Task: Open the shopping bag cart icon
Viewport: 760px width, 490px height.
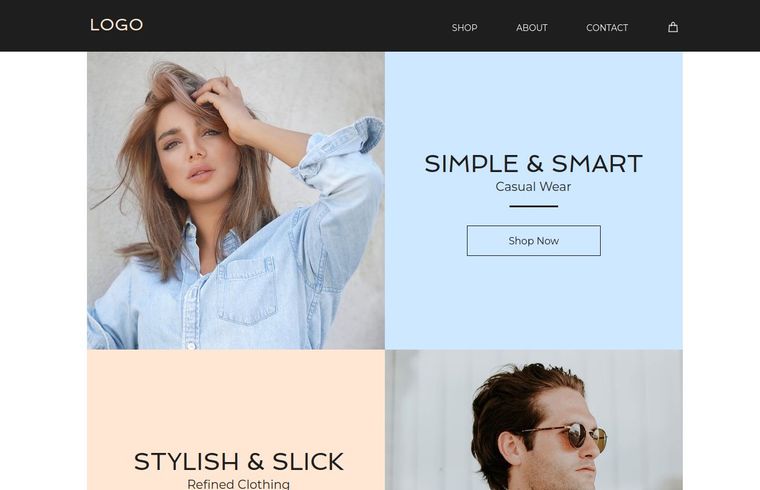Action: [673, 27]
